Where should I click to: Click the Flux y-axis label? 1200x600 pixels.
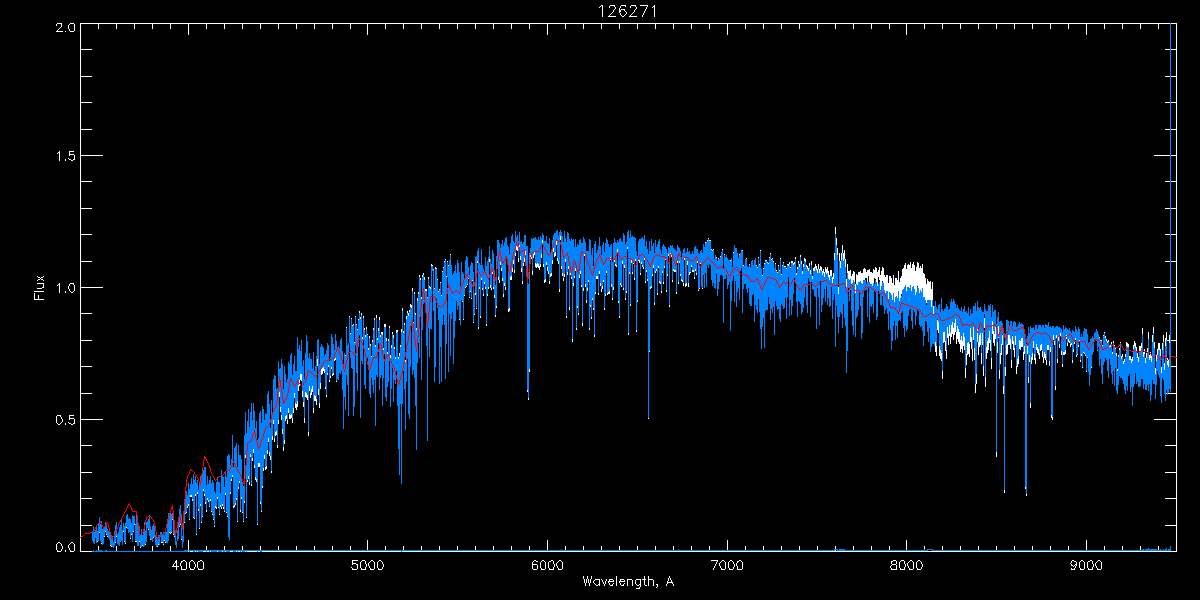click(40, 288)
